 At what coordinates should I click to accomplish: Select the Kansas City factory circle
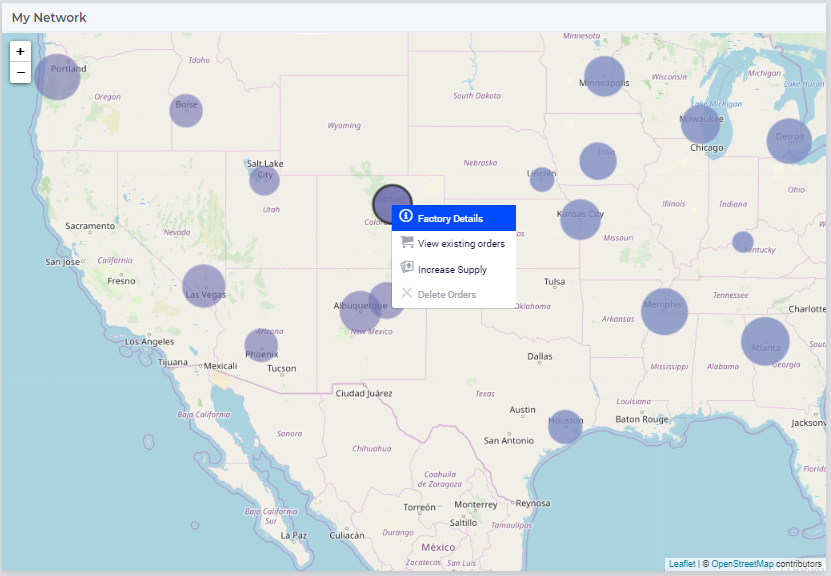click(580, 219)
